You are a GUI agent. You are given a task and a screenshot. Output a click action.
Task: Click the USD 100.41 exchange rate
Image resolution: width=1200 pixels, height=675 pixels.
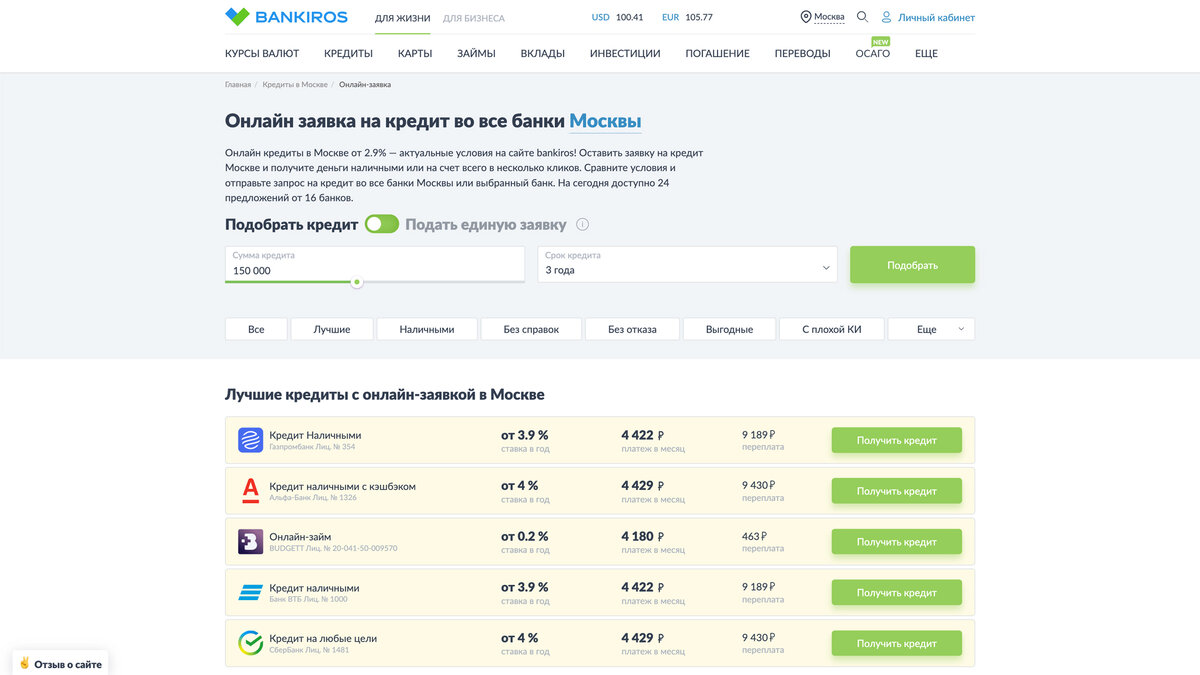[x=617, y=17]
